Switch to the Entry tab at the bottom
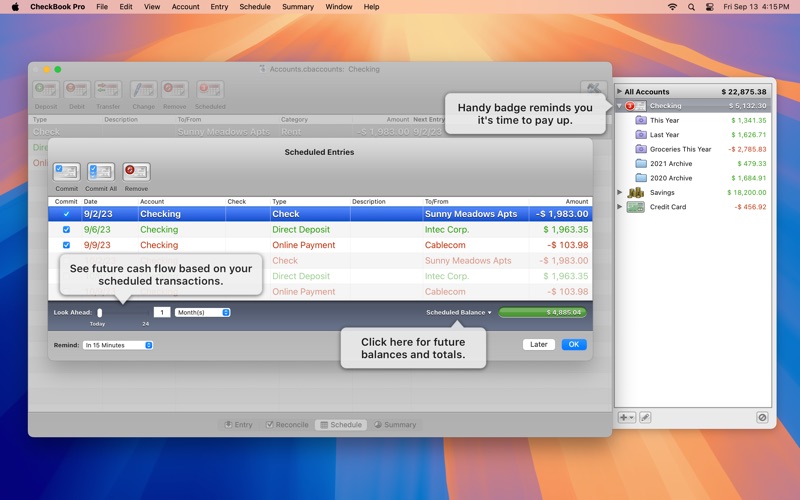This screenshot has width=800, height=500. pos(239,424)
